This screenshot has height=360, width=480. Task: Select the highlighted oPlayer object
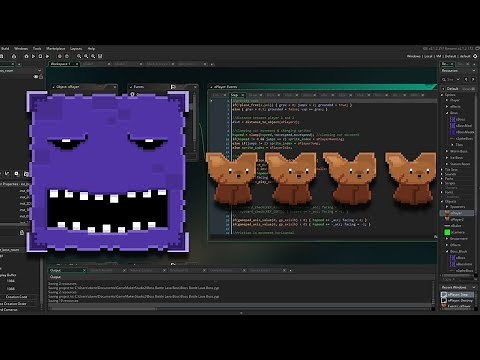tap(457, 213)
